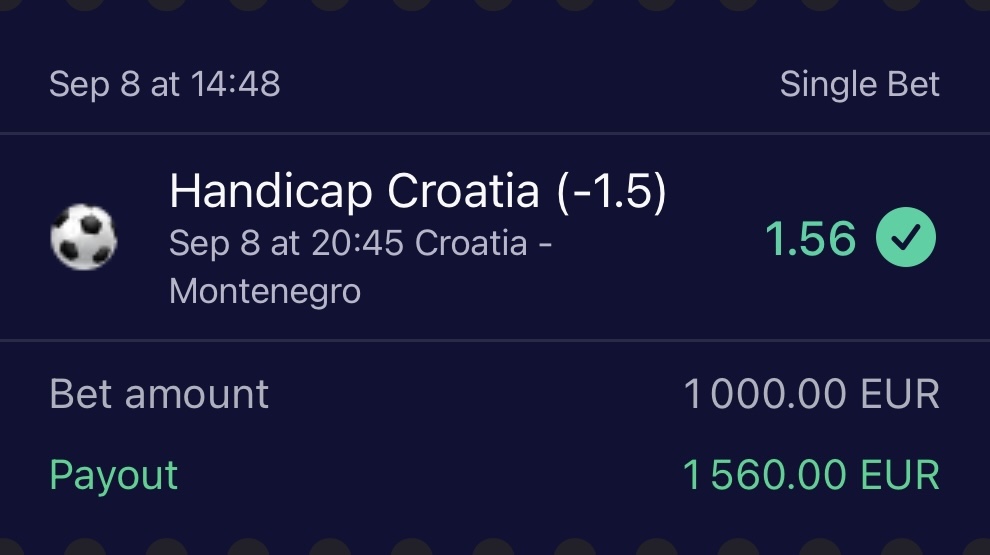Tap the green "Payout" label

(x=113, y=475)
